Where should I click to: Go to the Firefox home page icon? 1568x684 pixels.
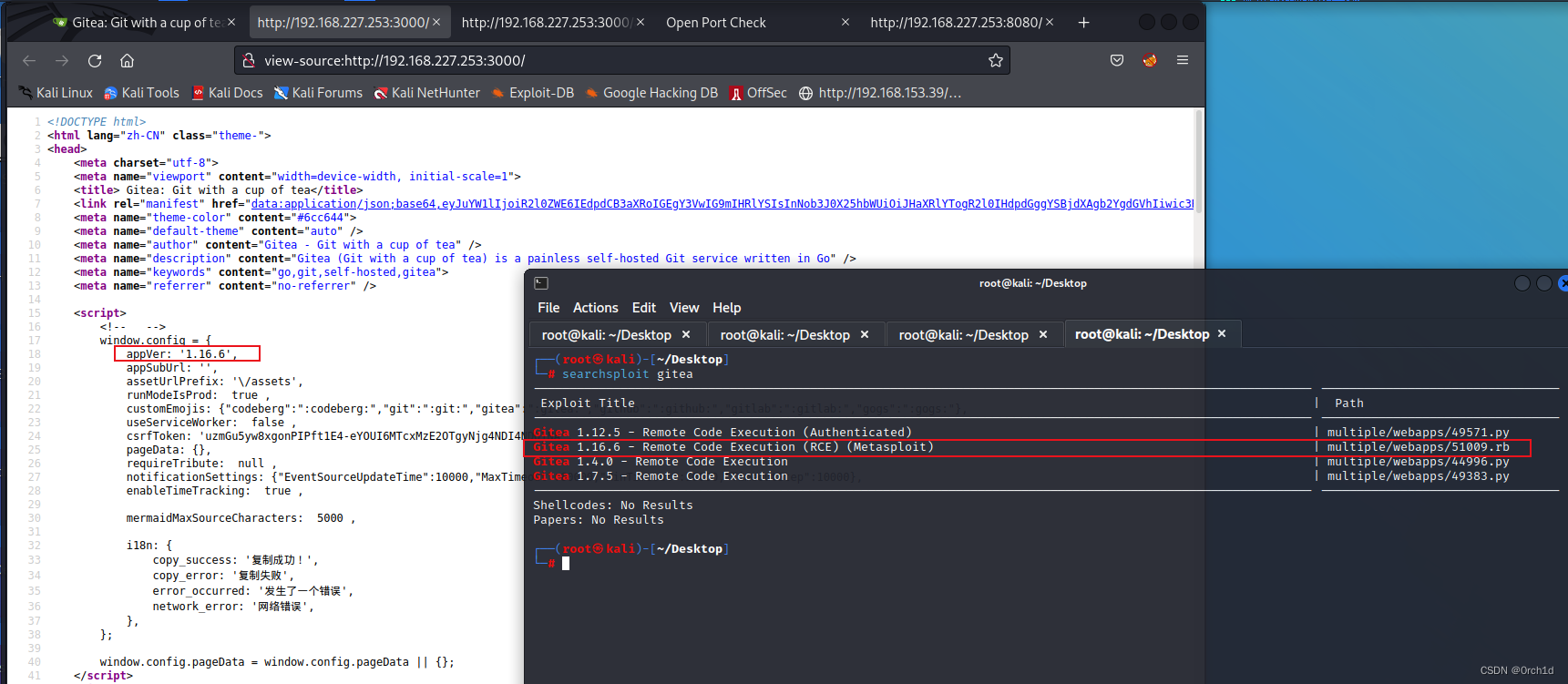[127, 60]
